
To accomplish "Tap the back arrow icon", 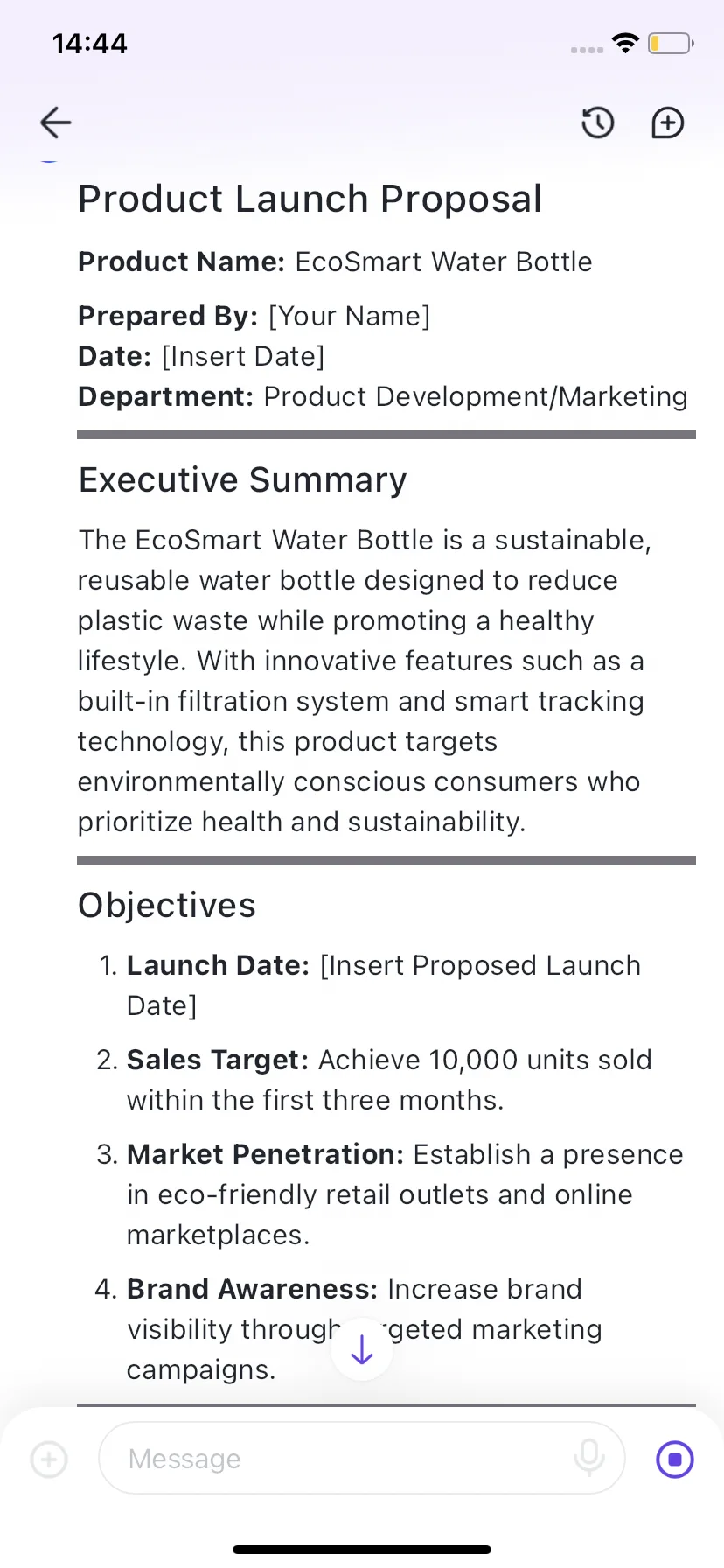I will pos(55,122).
